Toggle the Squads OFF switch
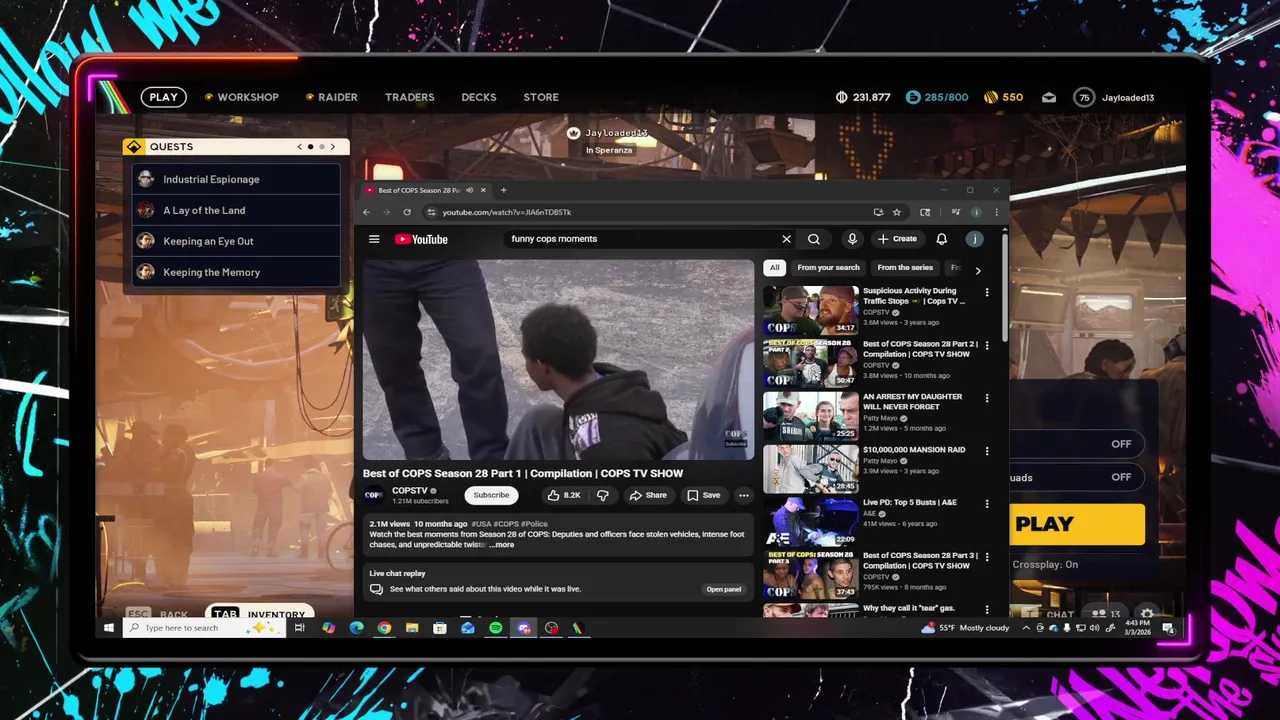The width and height of the screenshot is (1280, 720). point(1121,477)
